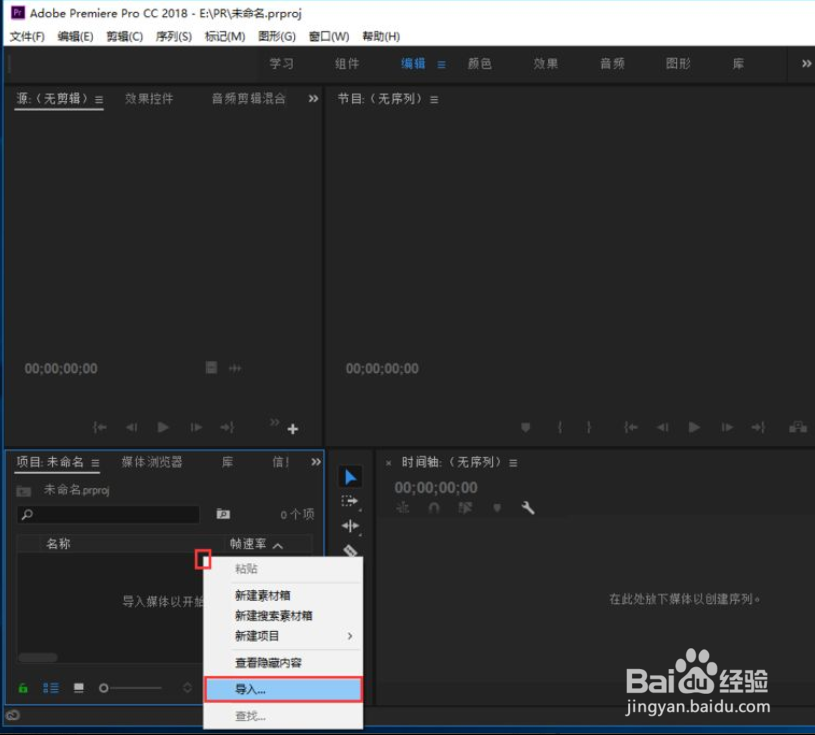This screenshot has height=735, width=815.
Task: Click the find search bin icon
Action: [223, 514]
